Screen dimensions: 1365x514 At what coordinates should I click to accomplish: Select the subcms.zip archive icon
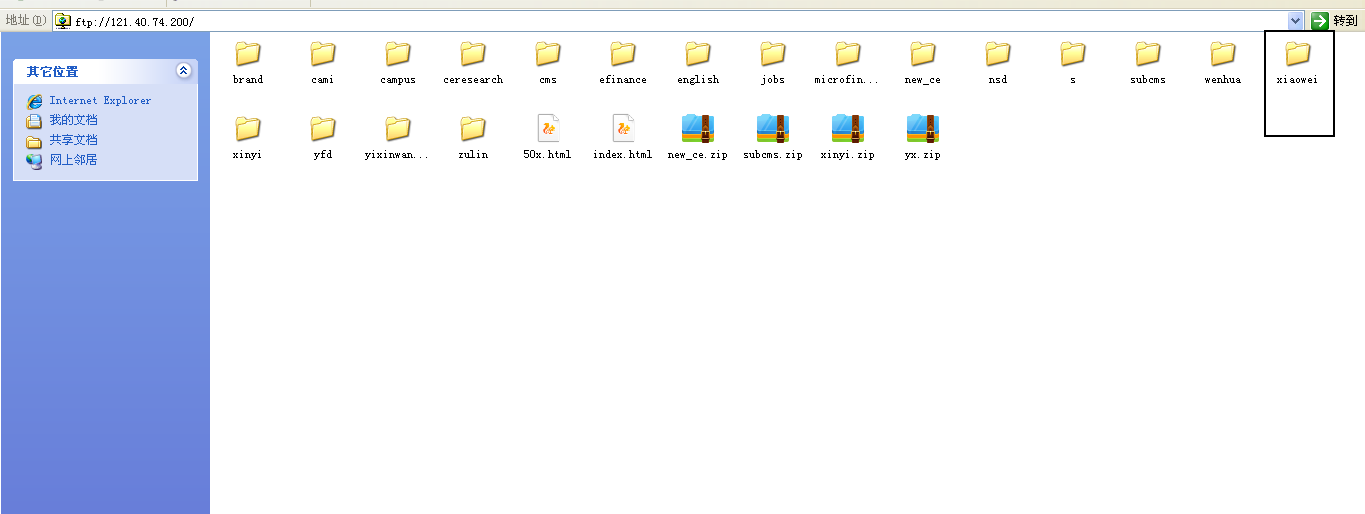773,128
